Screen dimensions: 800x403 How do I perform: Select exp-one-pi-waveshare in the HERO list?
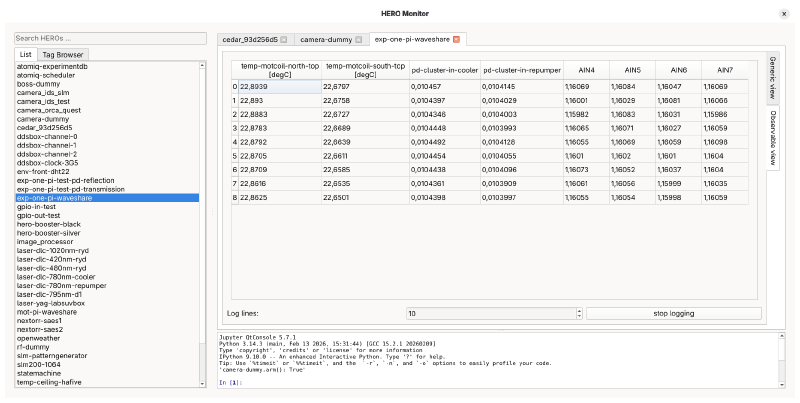(x=107, y=198)
